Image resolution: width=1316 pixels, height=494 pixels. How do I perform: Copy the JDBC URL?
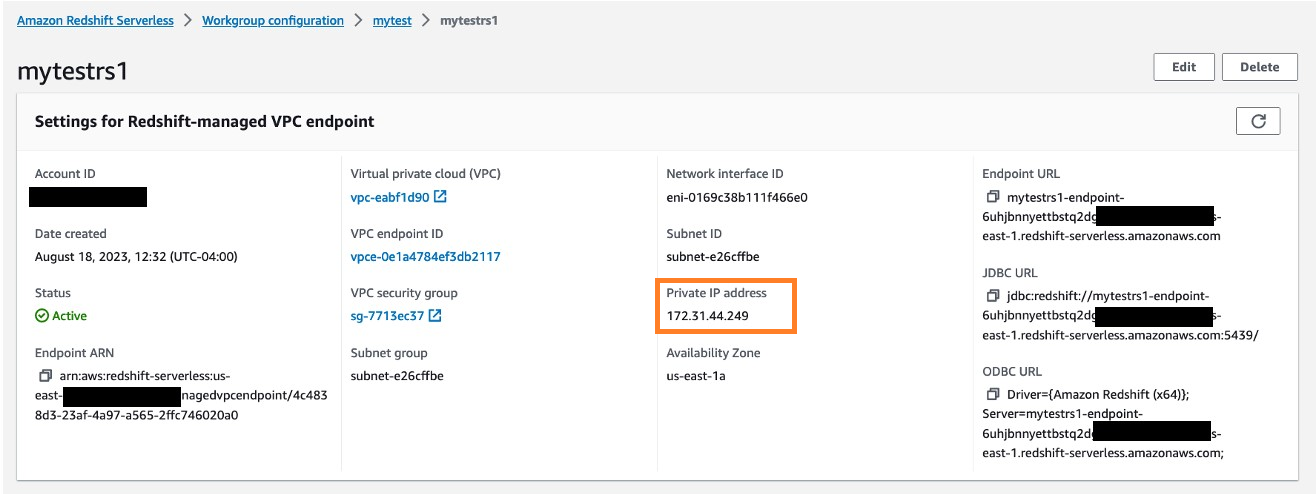(x=993, y=296)
